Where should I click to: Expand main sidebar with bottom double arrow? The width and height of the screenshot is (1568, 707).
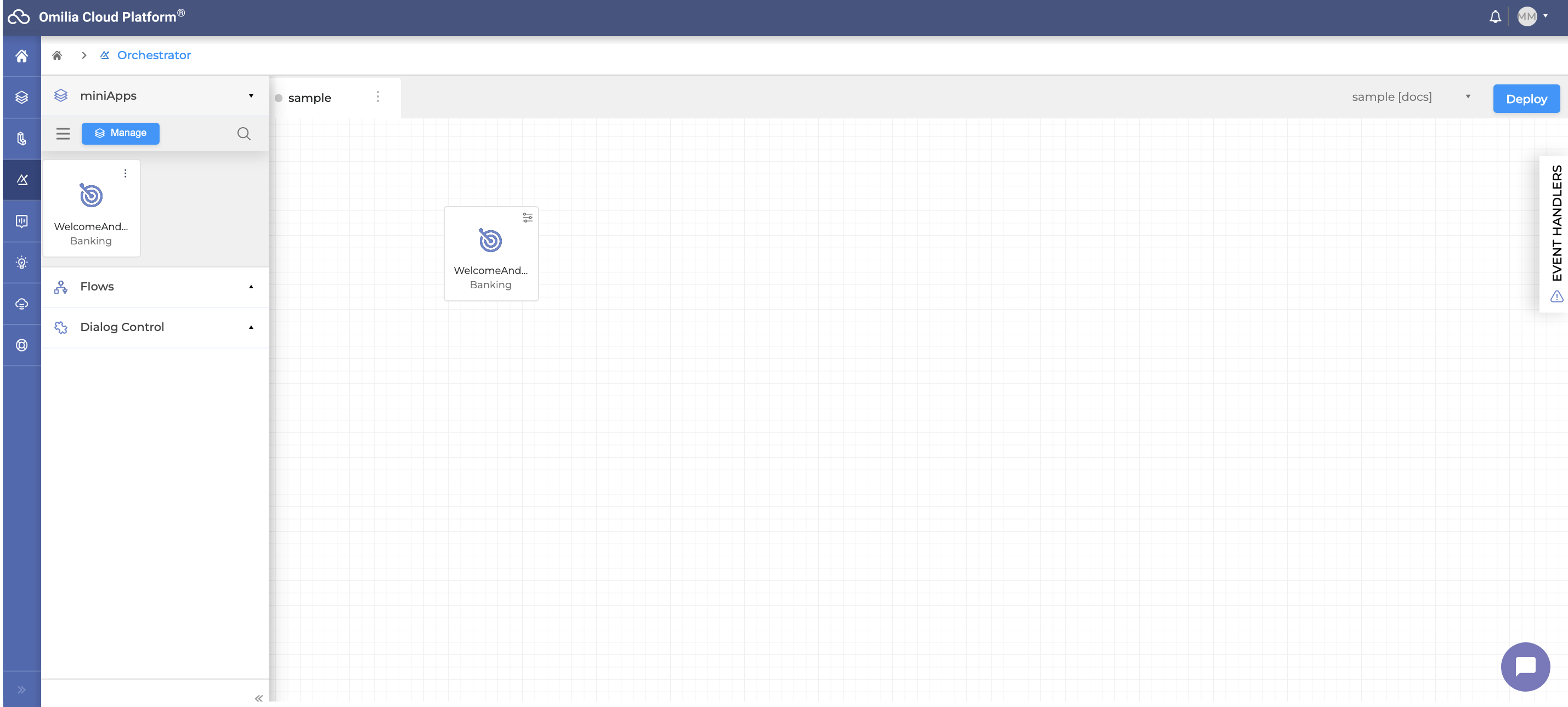(x=22, y=690)
